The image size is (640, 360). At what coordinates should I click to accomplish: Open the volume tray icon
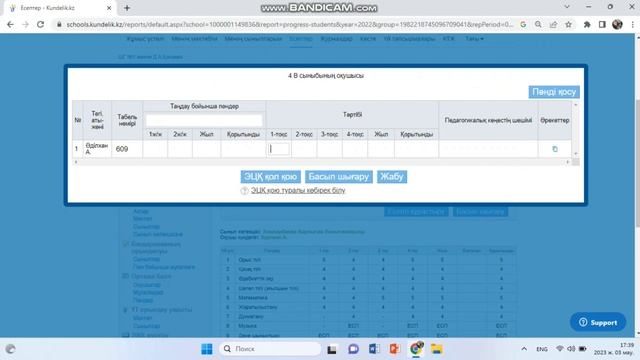(x=571, y=349)
